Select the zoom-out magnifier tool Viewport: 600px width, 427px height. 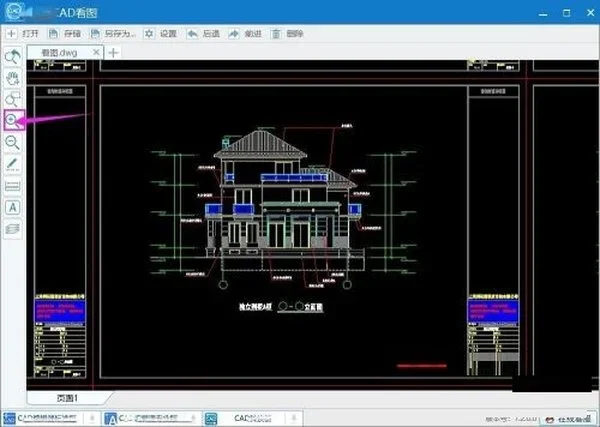13,142
